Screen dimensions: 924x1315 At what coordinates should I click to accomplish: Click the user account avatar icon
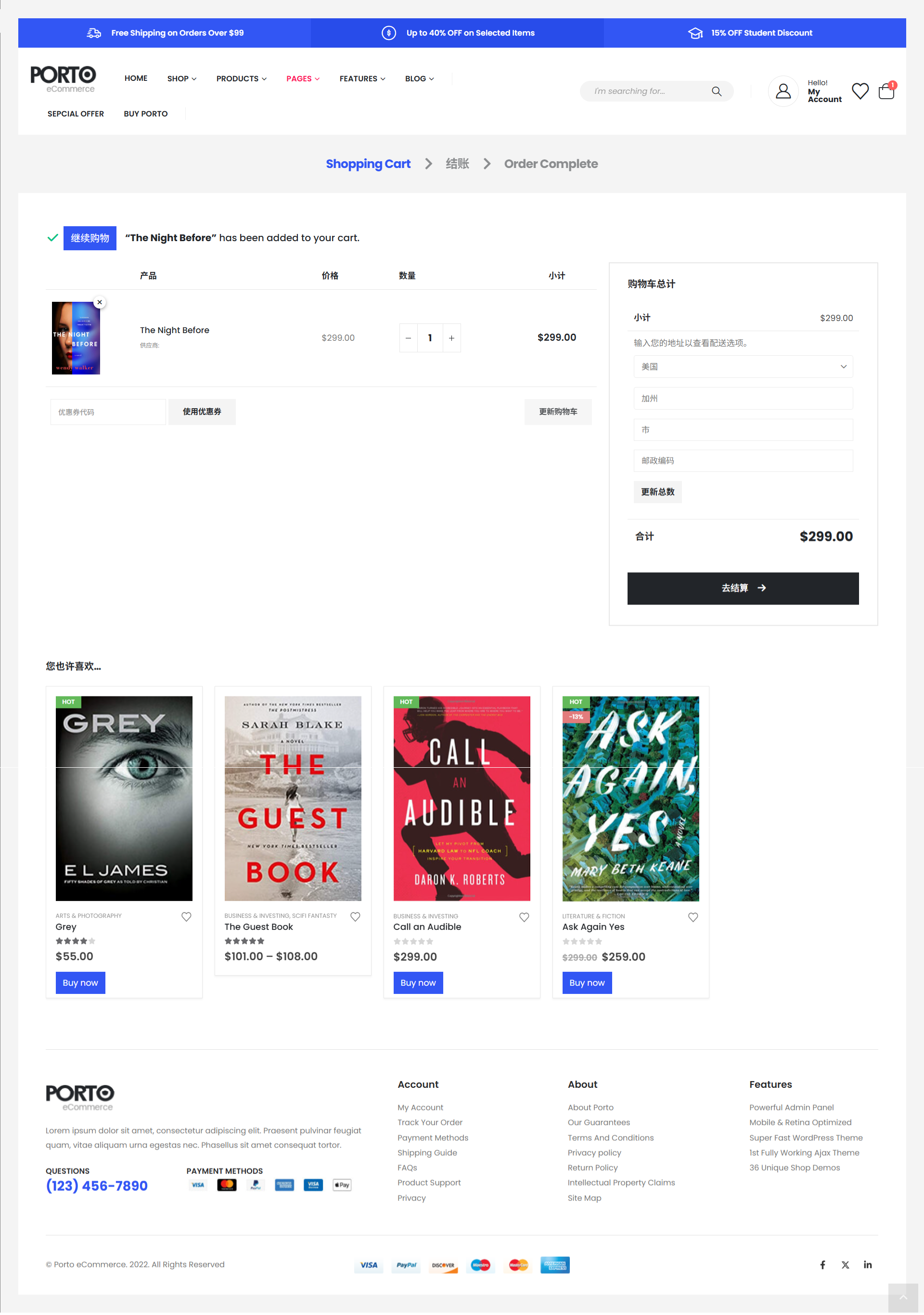click(783, 91)
